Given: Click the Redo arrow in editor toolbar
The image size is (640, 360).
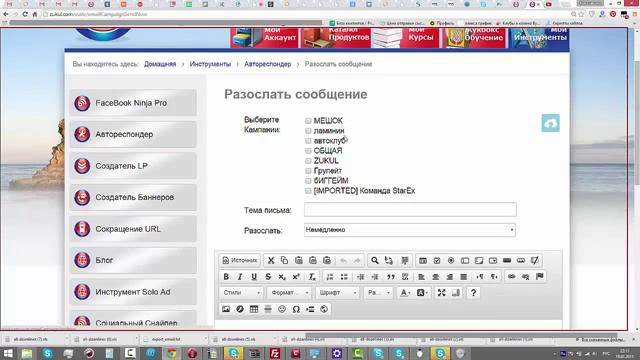Looking at the screenshot, I should 357,260.
